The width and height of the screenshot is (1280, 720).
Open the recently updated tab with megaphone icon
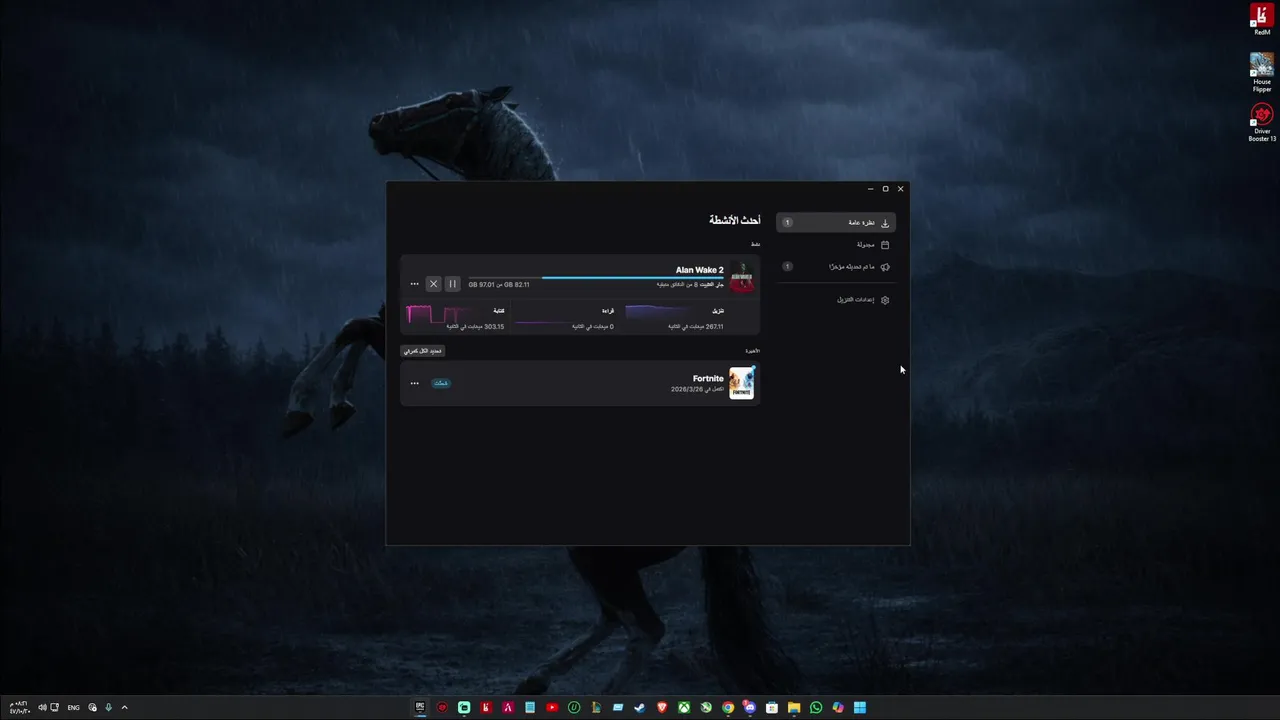pyautogui.click(x=836, y=267)
